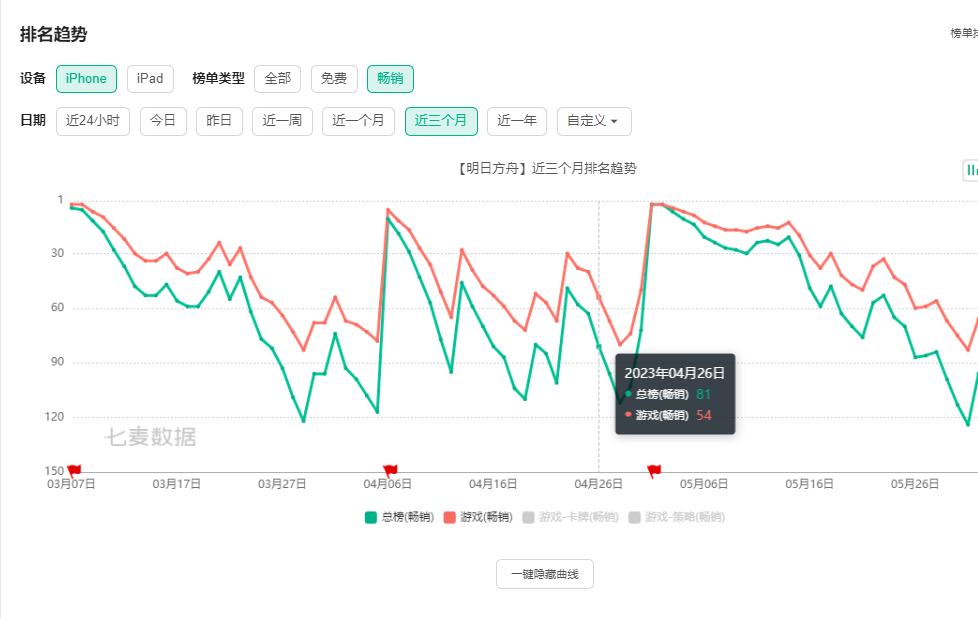Click the 03月27日 x-axis label
978x619 pixels.
(x=282, y=484)
